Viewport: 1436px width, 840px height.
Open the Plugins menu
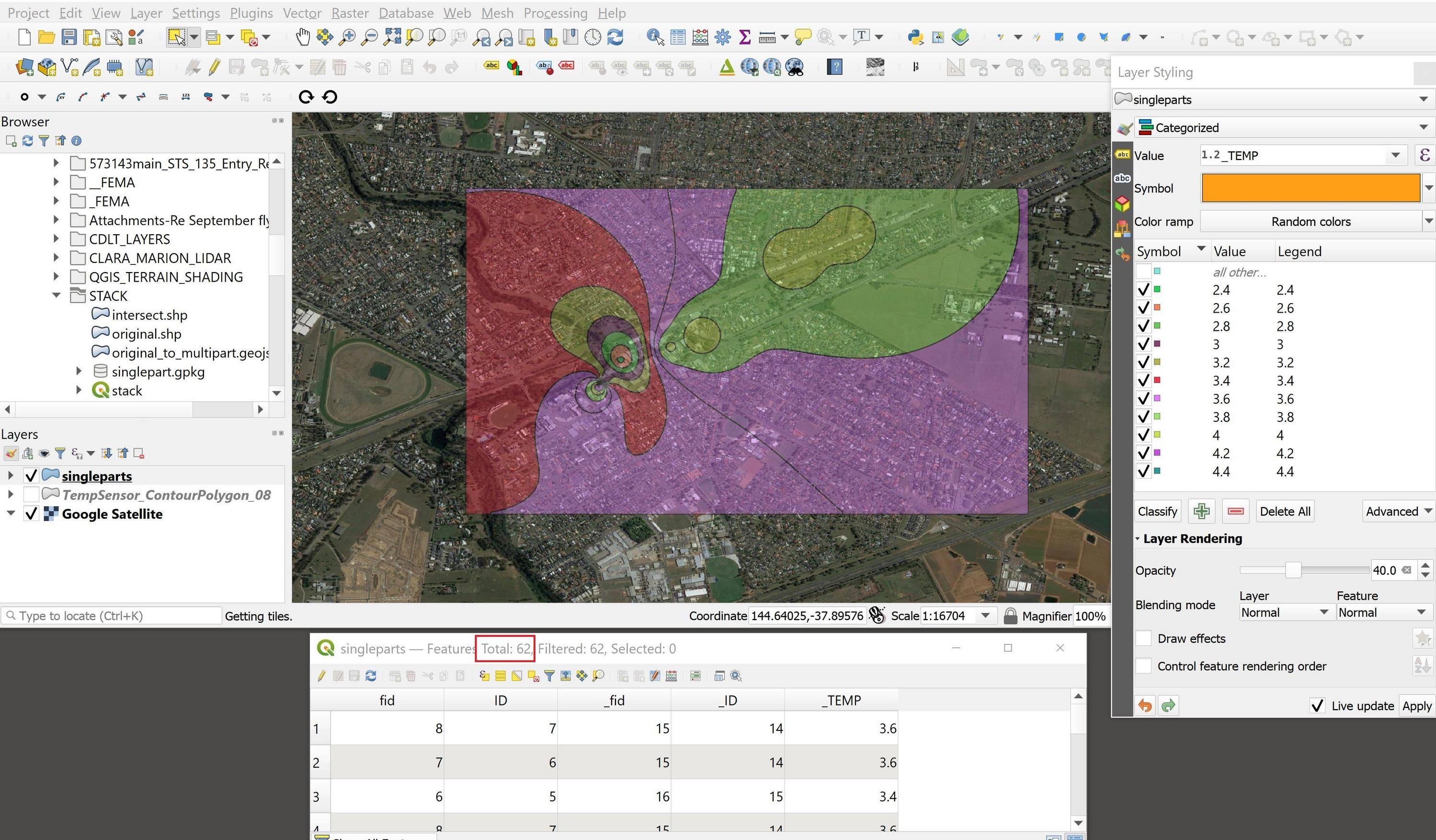tap(251, 12)
